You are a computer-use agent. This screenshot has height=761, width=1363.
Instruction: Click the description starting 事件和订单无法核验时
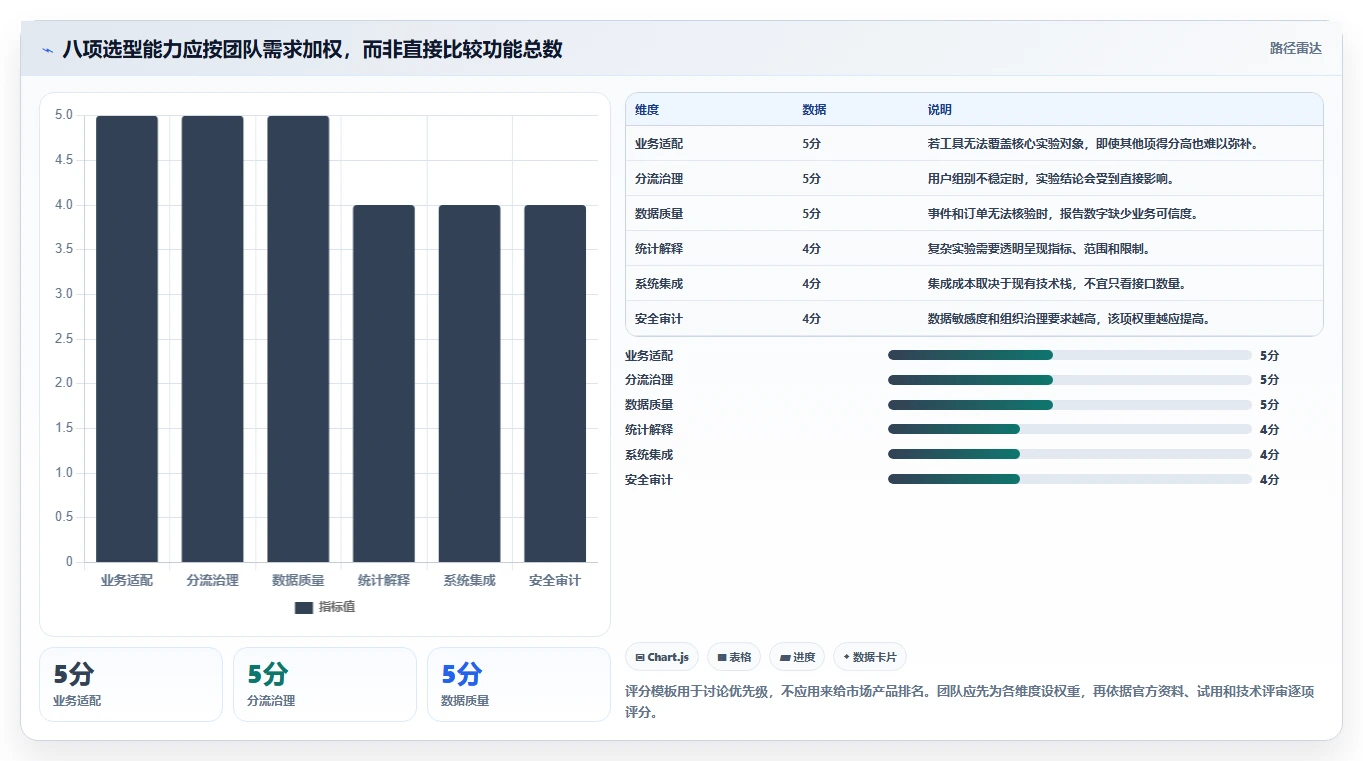[1063, 214]
